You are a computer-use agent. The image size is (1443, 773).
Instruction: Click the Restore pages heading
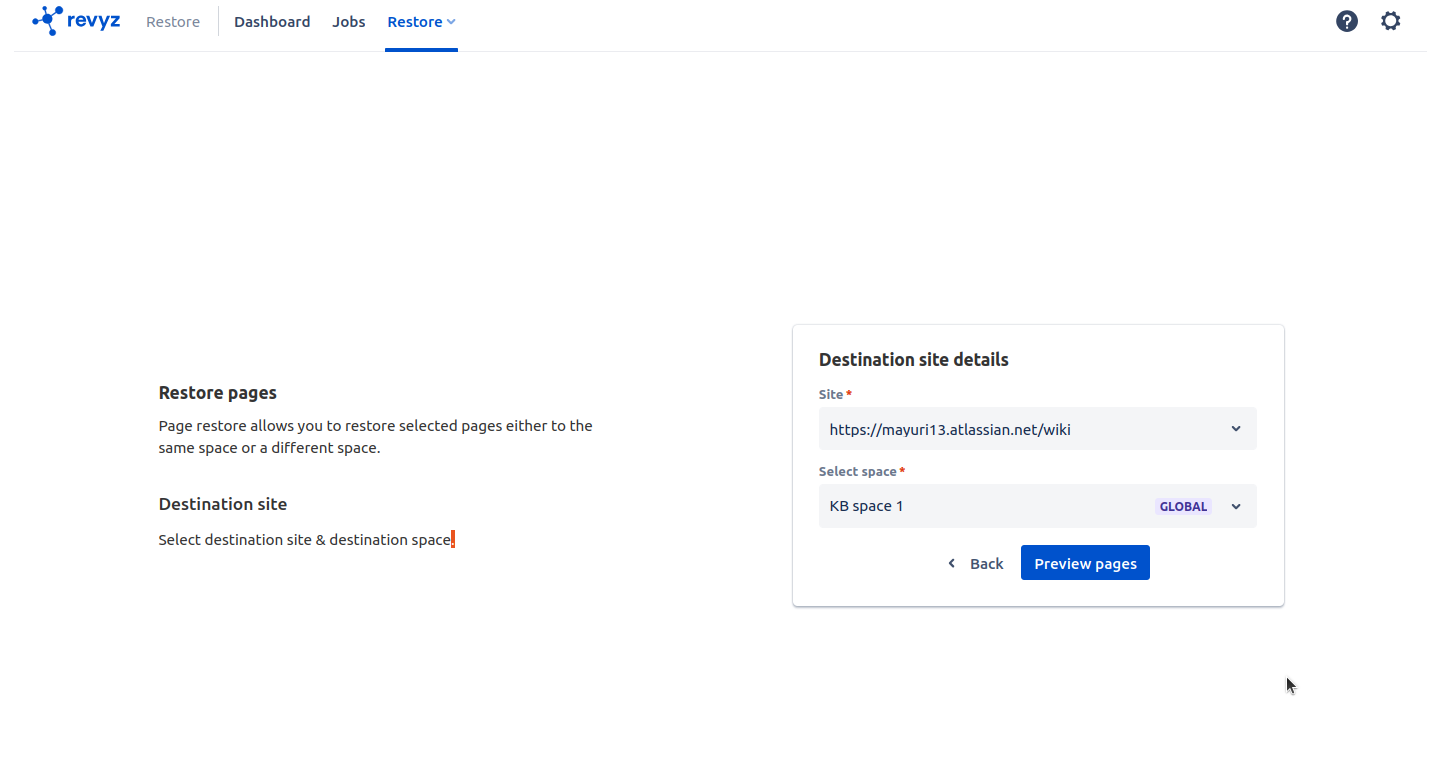[217, 393]
